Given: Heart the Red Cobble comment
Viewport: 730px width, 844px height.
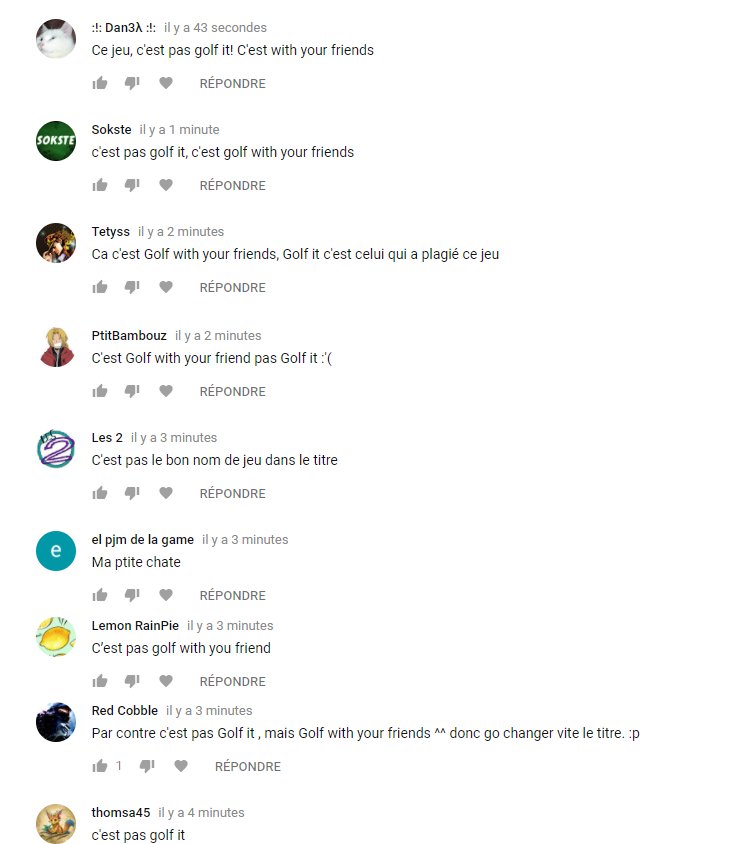Looking at the screenshot, I should point(181,766).
